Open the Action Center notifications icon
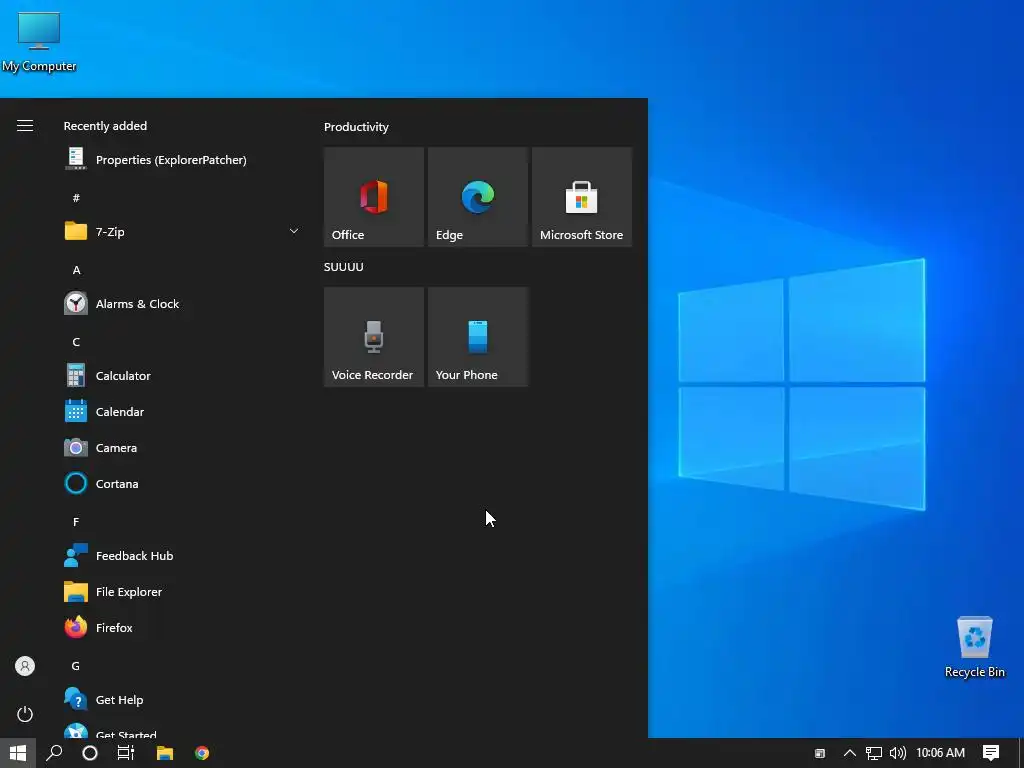Image resolution: width=1024 pixels, height=768 pixels. 991,753
